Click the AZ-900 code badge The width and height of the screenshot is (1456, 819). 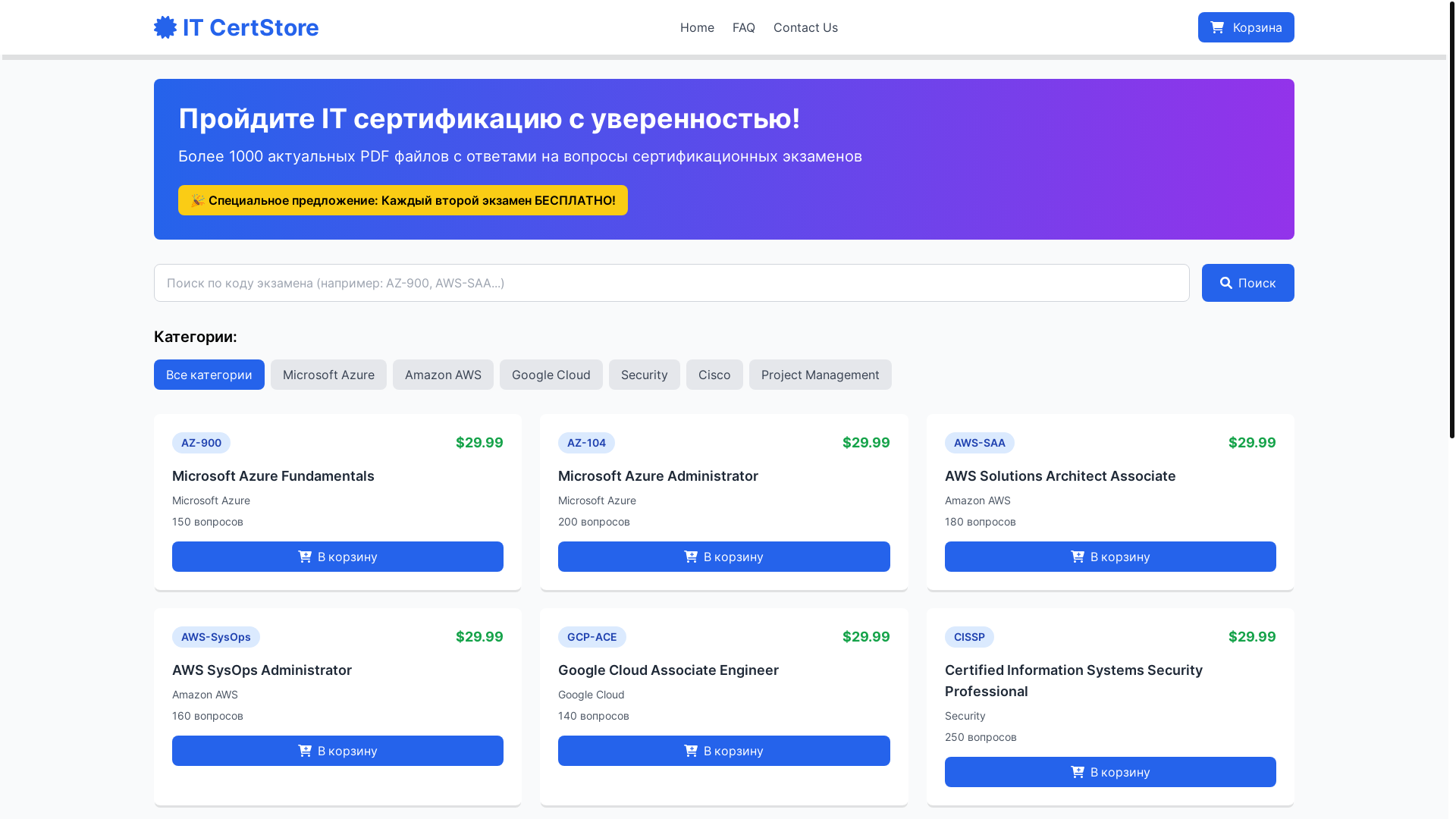click(x=201, y=443)
